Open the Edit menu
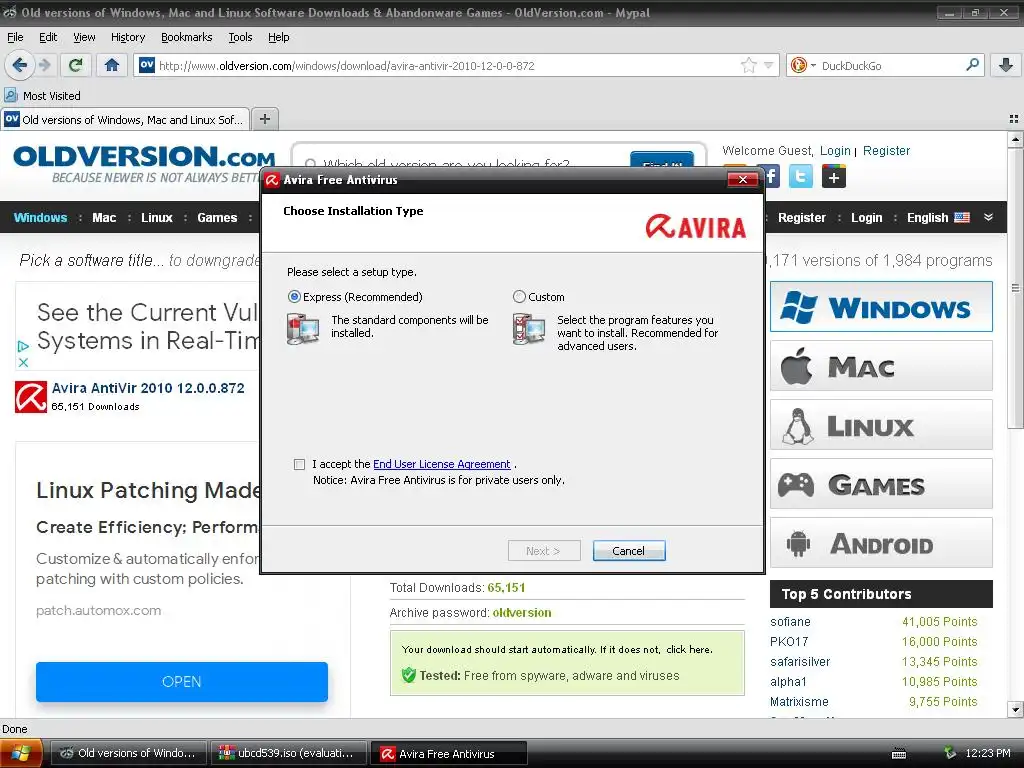Image resolution: width=1024 pixels, height=768 pixels. [x=48, y=37]
